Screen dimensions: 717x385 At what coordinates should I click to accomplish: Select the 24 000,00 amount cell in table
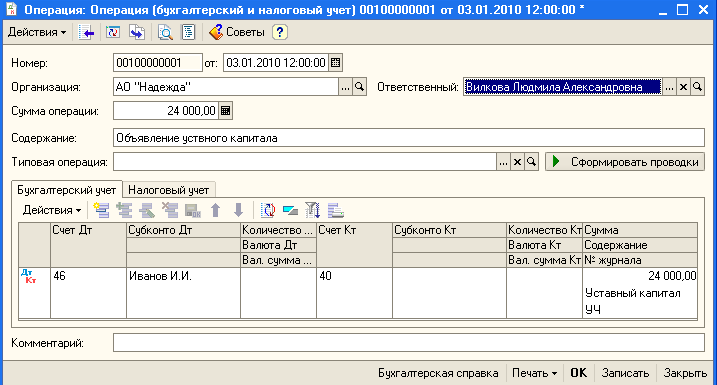(x=640, y=276)
